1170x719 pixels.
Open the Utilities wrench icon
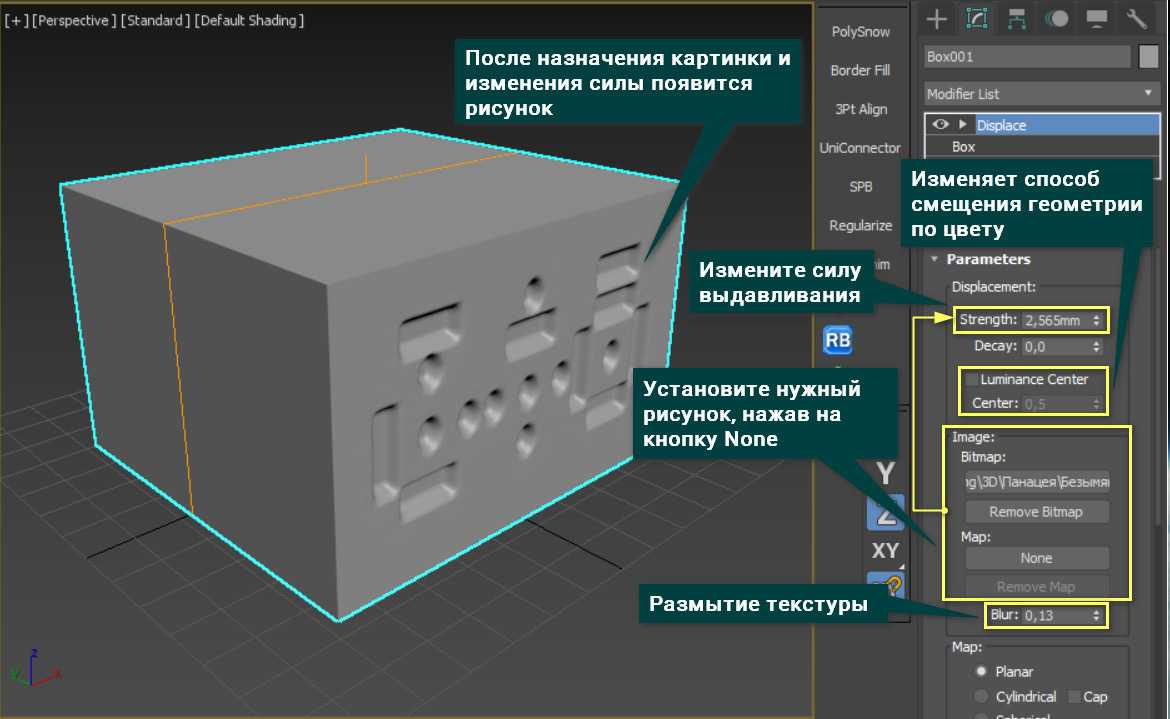(1137, 19)
